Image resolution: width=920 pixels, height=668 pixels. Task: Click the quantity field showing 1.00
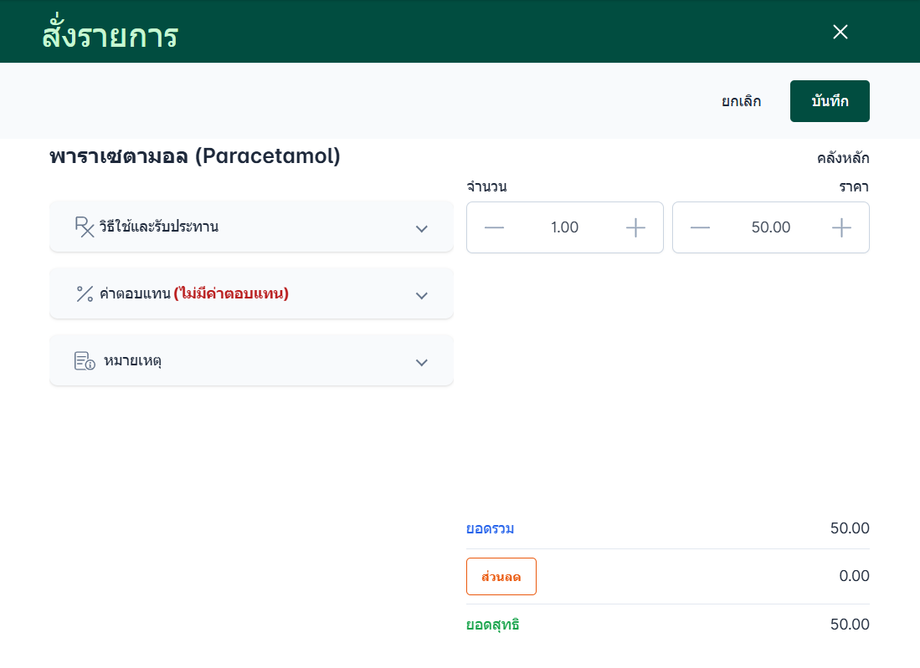[565, 228]
